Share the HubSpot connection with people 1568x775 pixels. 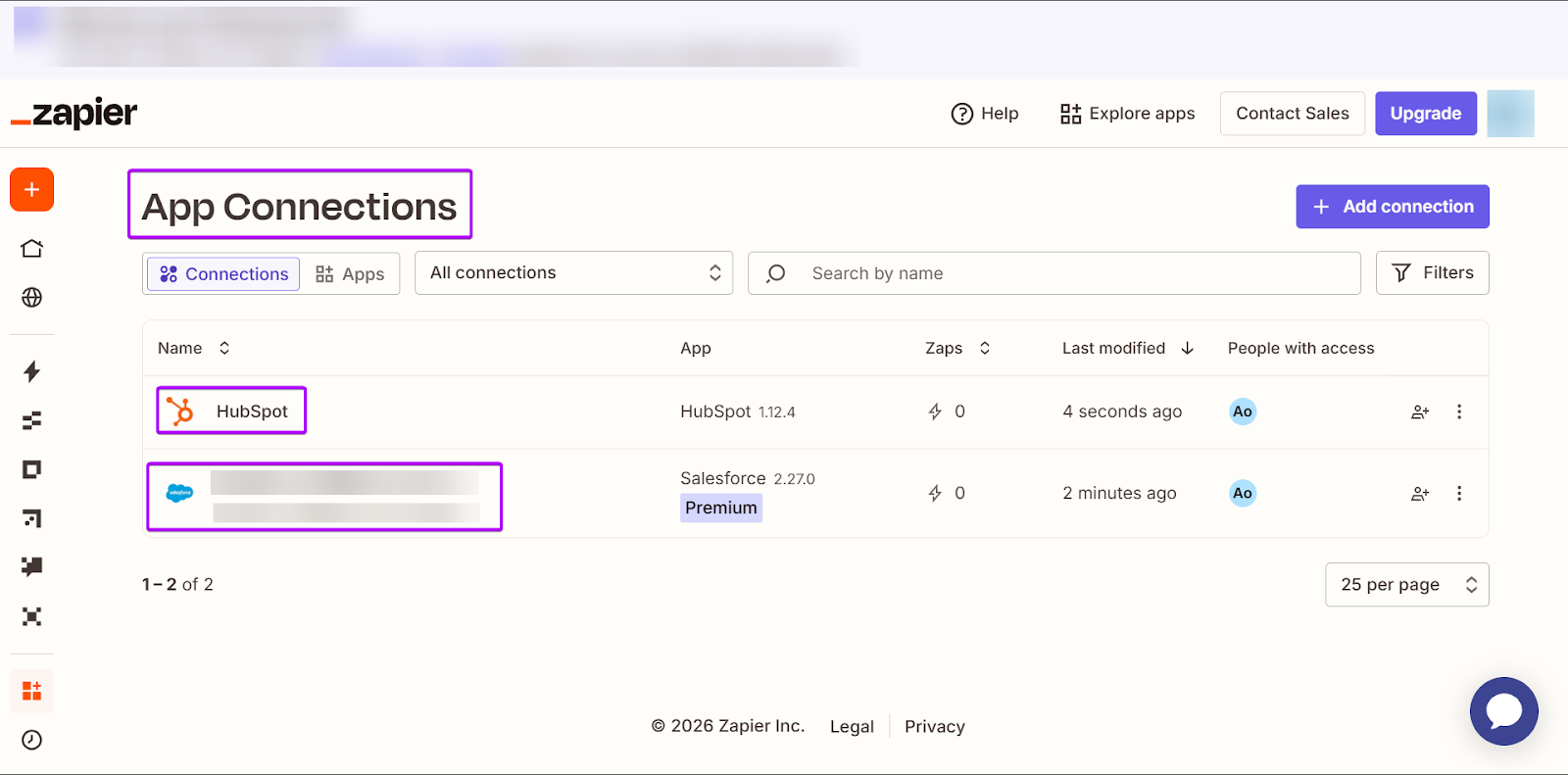coord(1420,412)
